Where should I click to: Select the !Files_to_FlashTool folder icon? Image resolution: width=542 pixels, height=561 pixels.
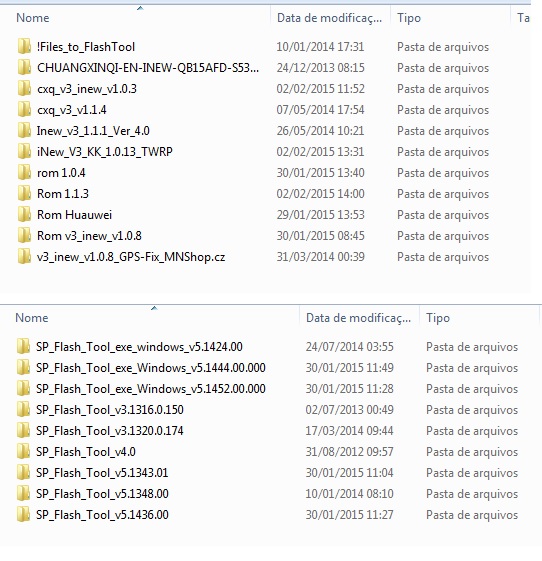(x=24, y=47)
